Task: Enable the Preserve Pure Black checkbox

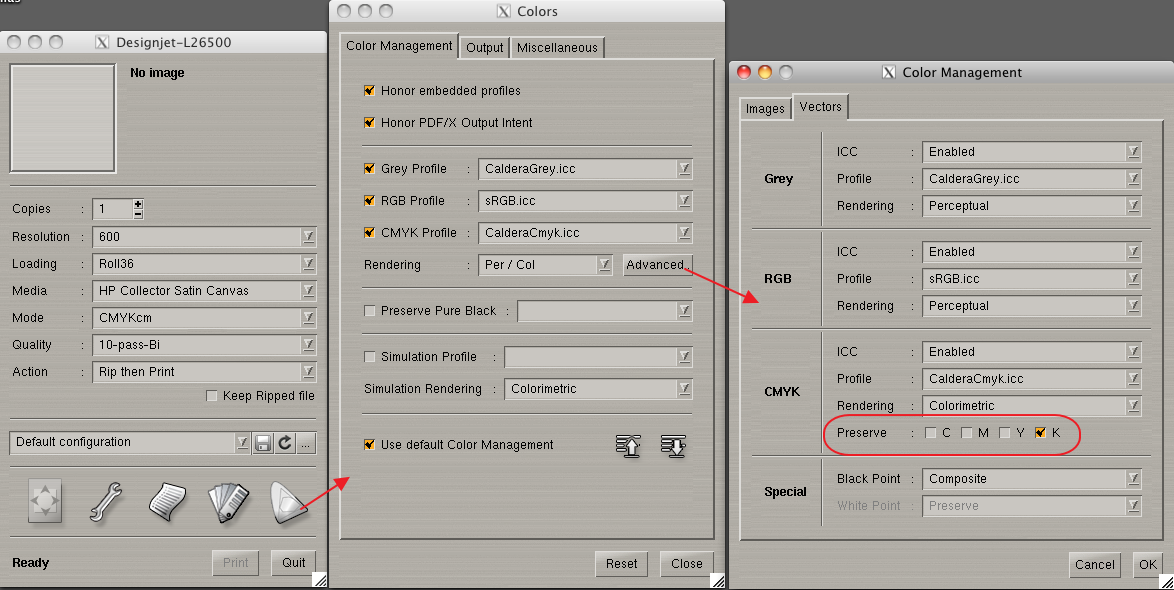Action: [x=370, y=311]
